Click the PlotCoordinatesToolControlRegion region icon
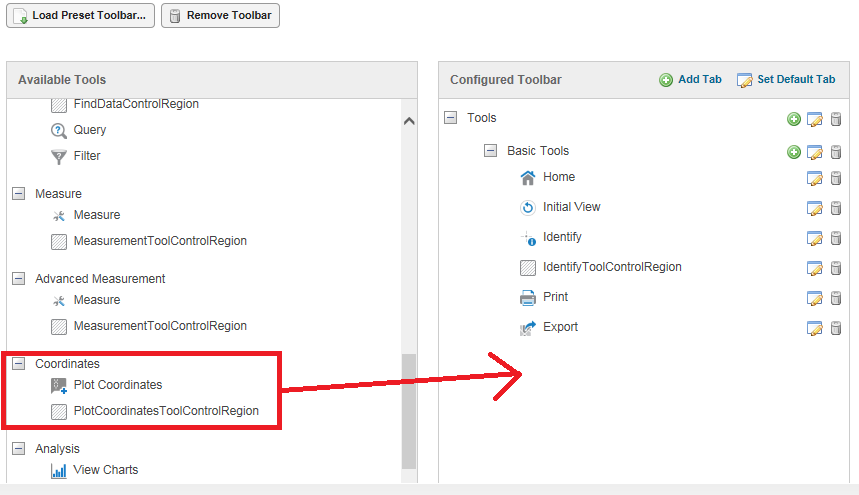Screen dimensions: 859x495 59,411
